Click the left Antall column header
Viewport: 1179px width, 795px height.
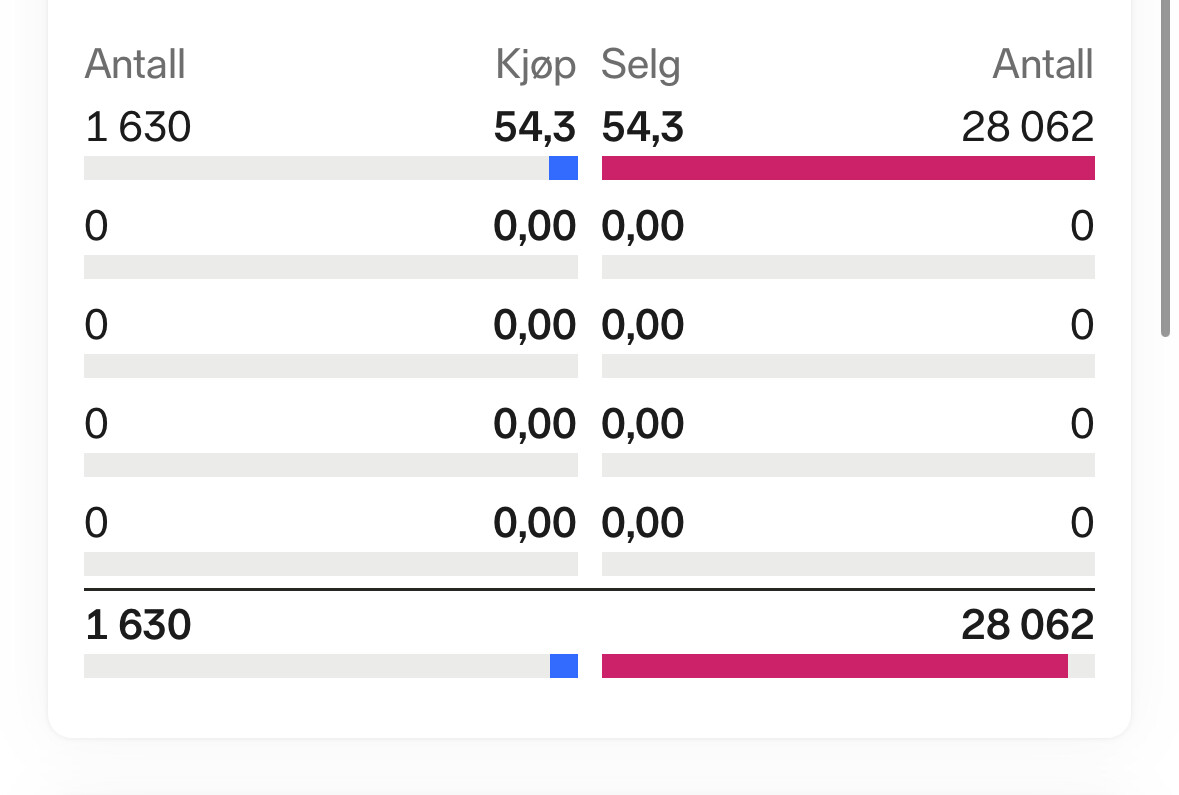[x=135, y=64]
